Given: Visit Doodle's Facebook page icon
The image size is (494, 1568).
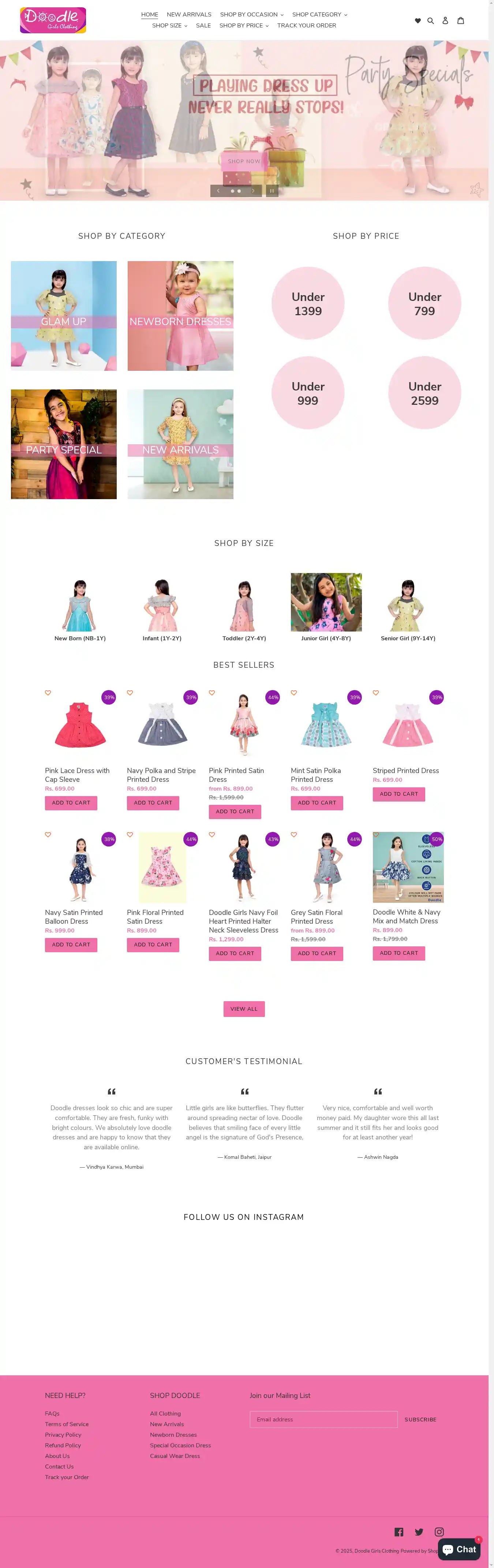Looking at the screenshot, I should (x=399, y=1531).
